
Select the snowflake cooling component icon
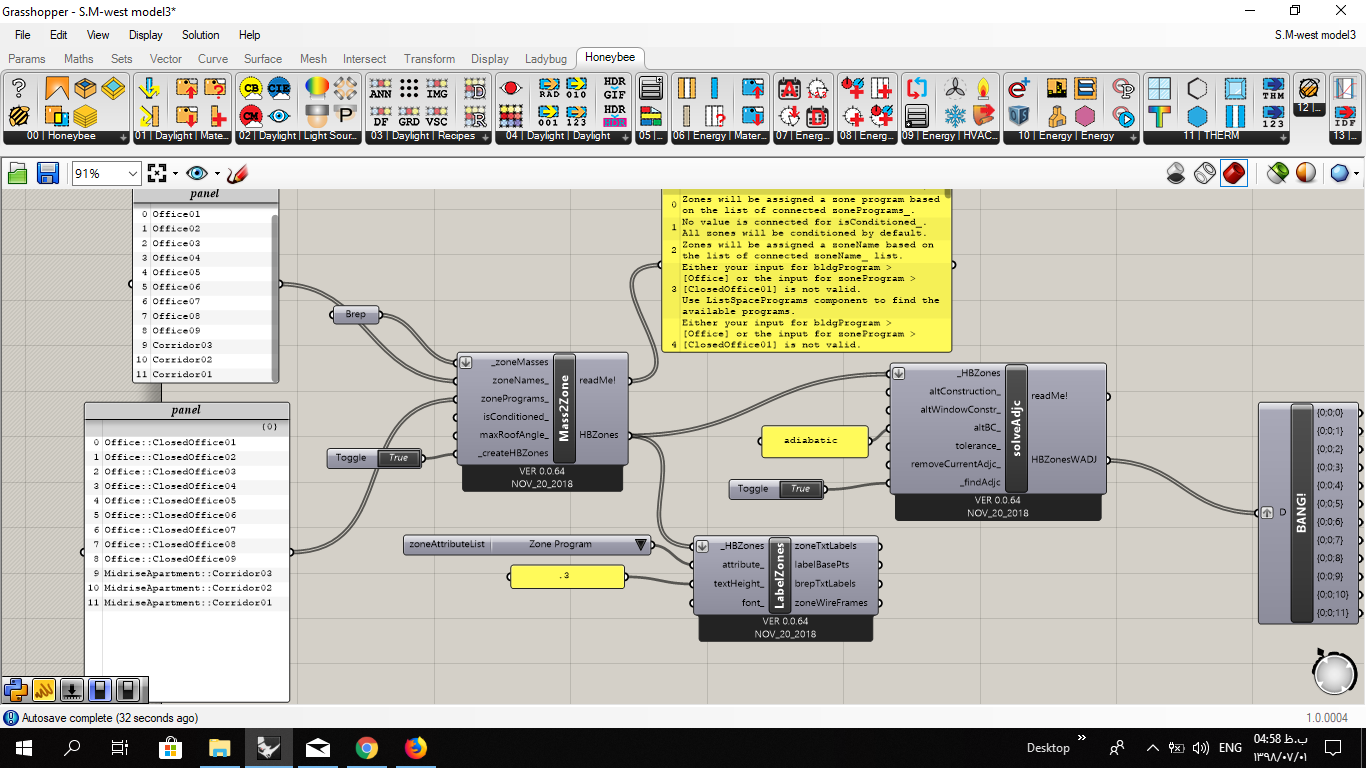point(957,115)
